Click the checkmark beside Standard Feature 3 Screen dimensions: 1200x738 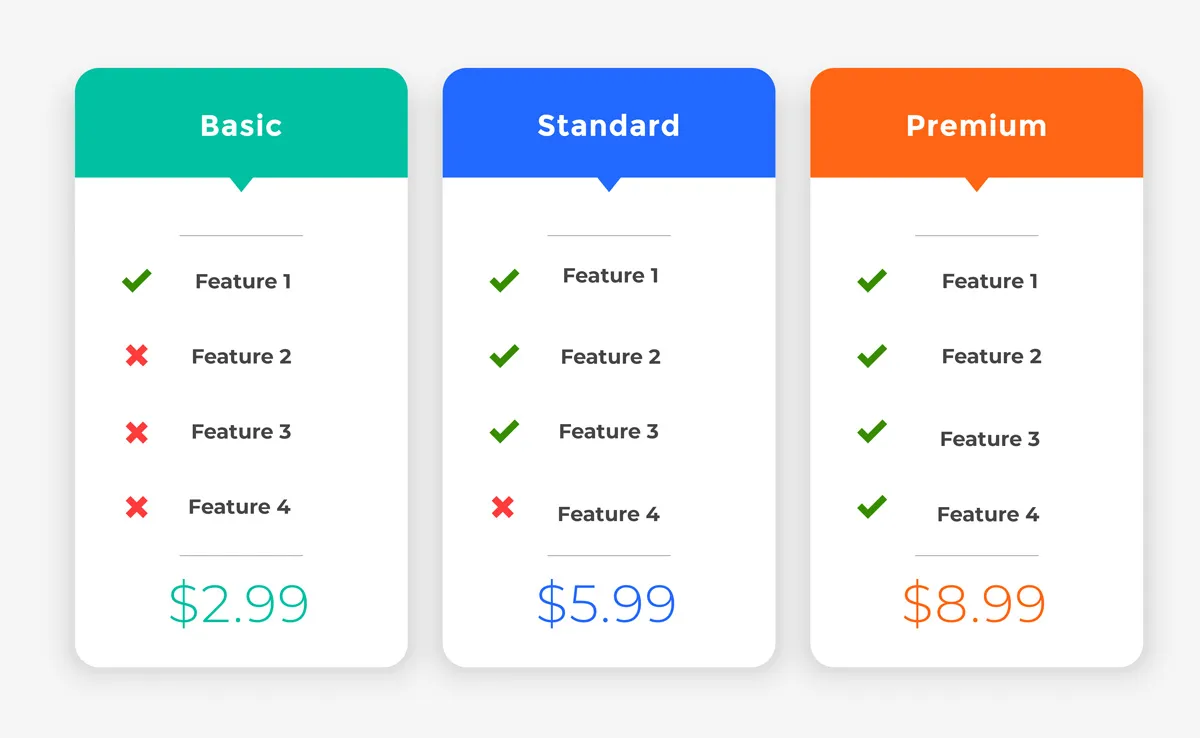(x=504, y=431)
